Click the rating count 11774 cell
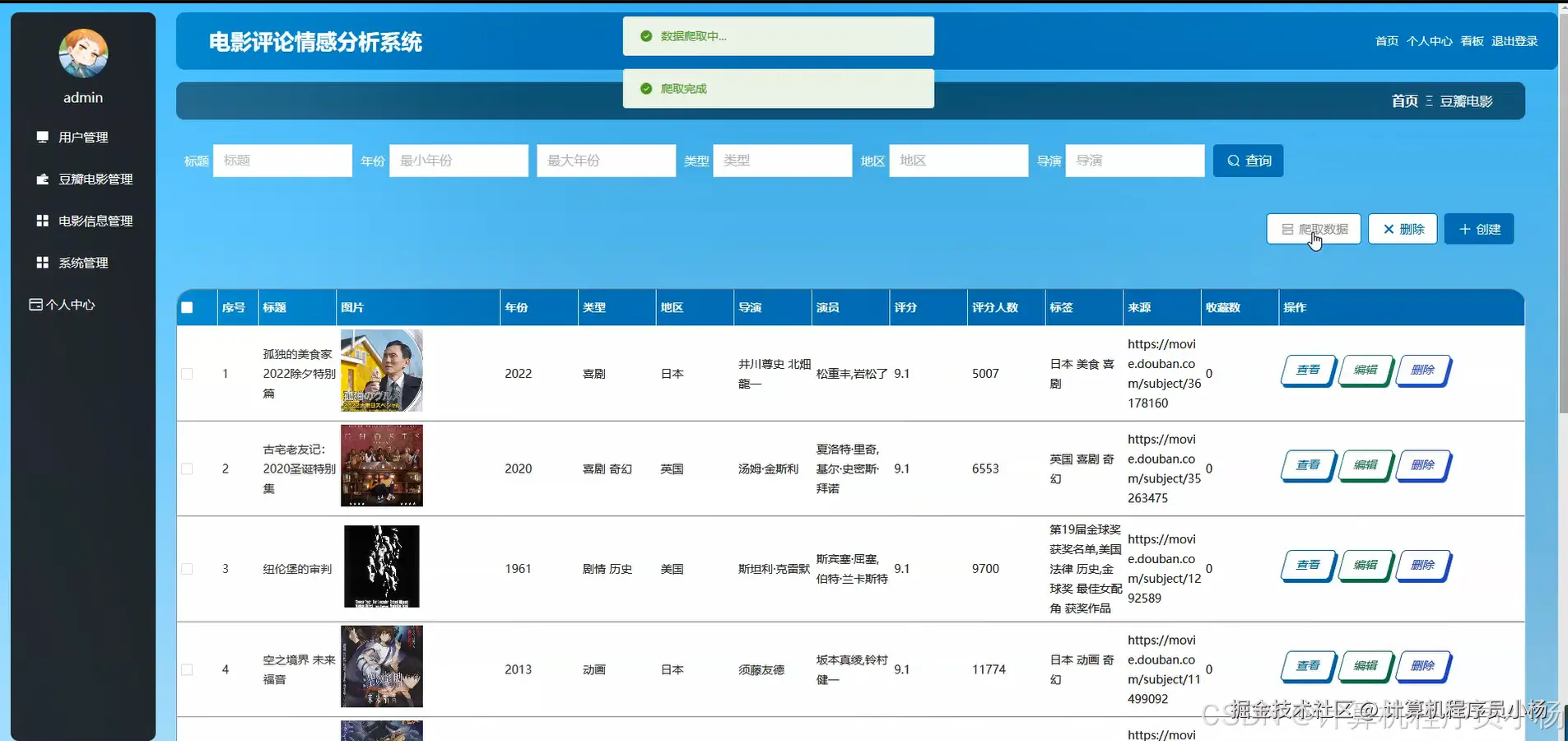This screenshot has height=741, width=1568. coord(989,670)
